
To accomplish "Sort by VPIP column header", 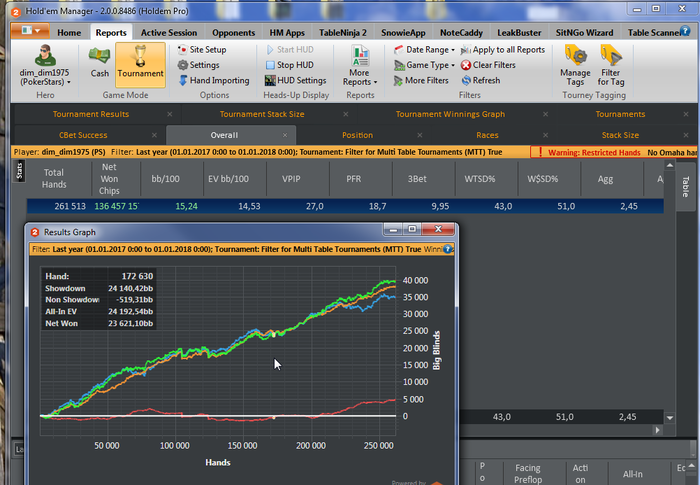I will click(291, 179).
